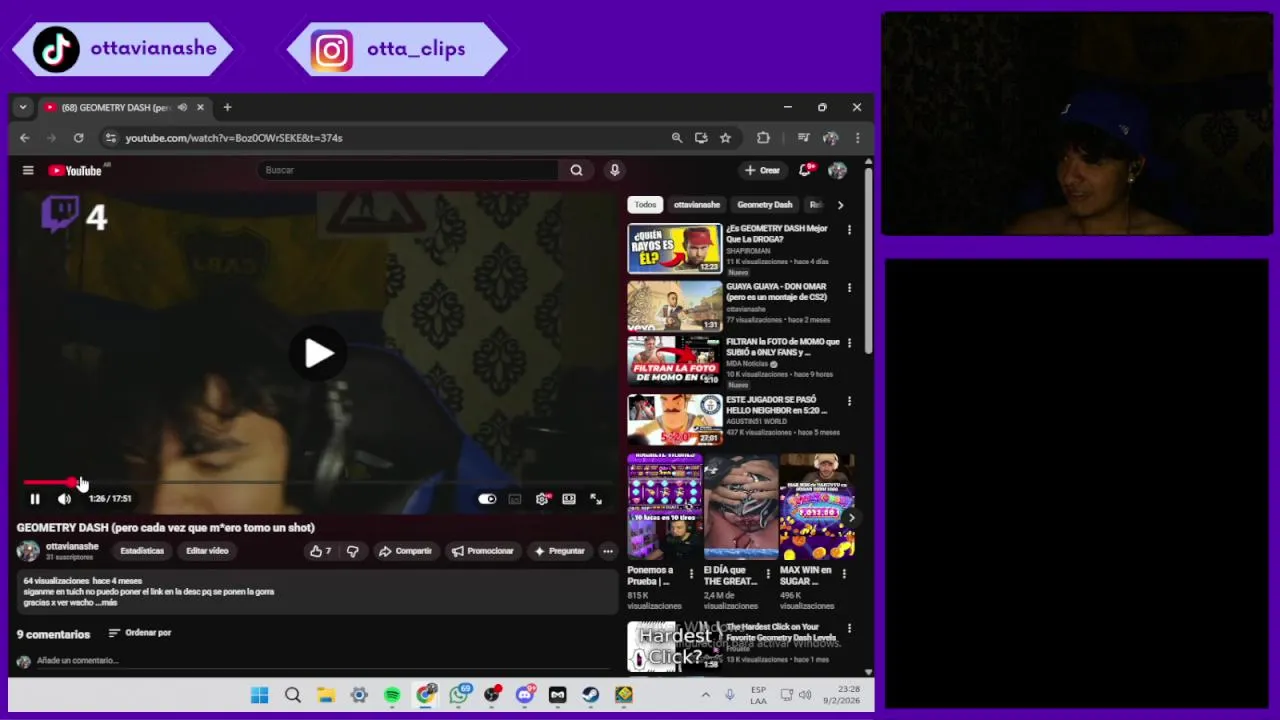Image resolution: width=1280 pixels, height=720 pixels.
Task: Open Spotify from the taskbar
Action: [x=392, y=695]
